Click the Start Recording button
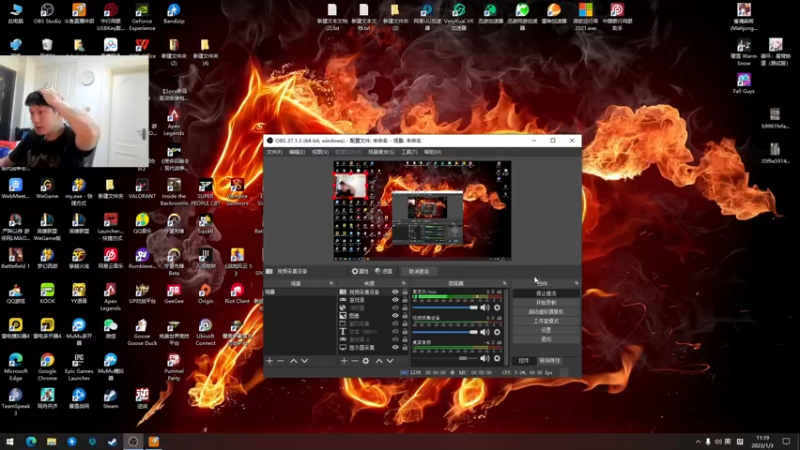Viewport: 800px width, 450px height. [x=546, y=302]
